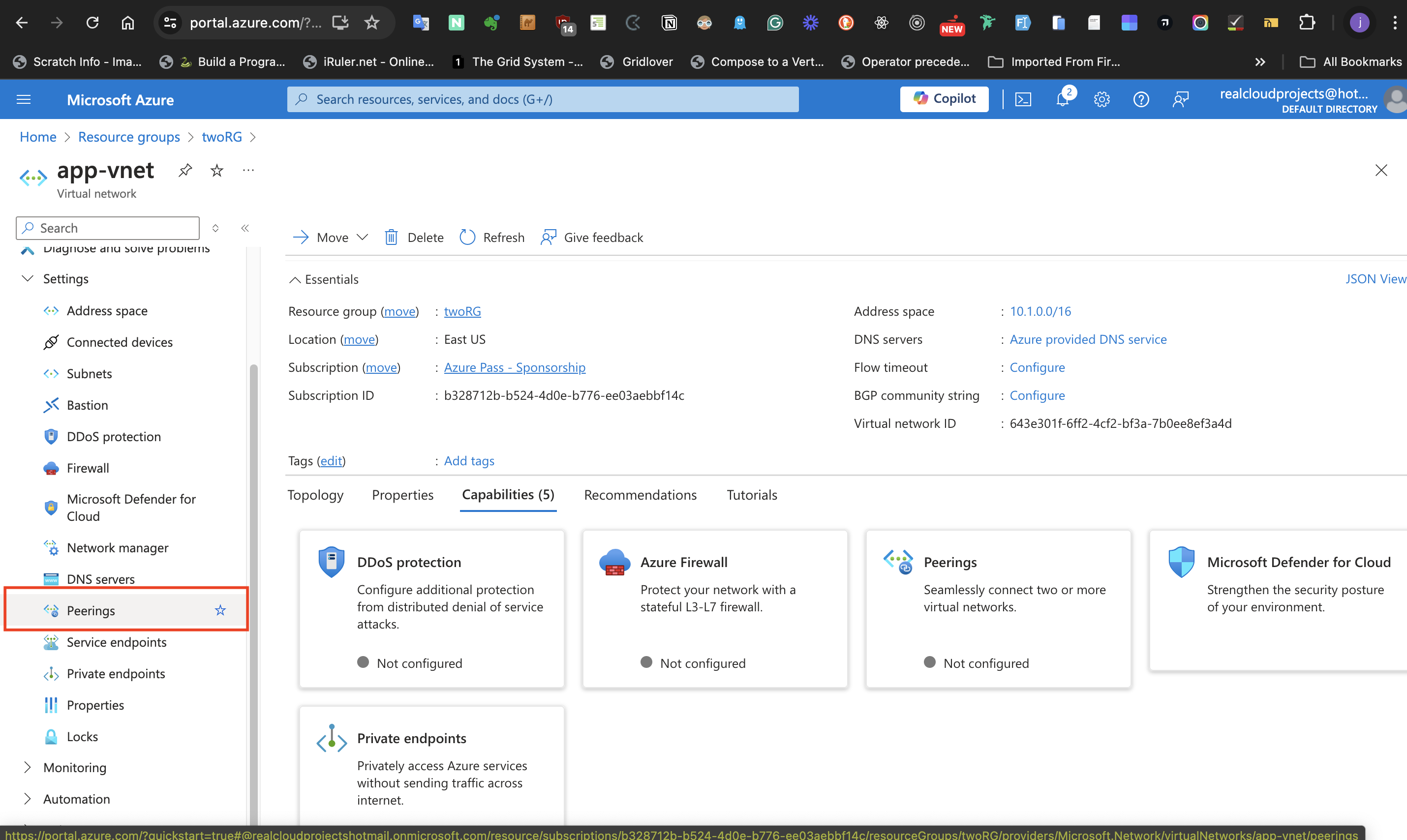The image size is (1407, 840).
Task: Click the help question mark icon
Action: click(x=1141, y=100)
